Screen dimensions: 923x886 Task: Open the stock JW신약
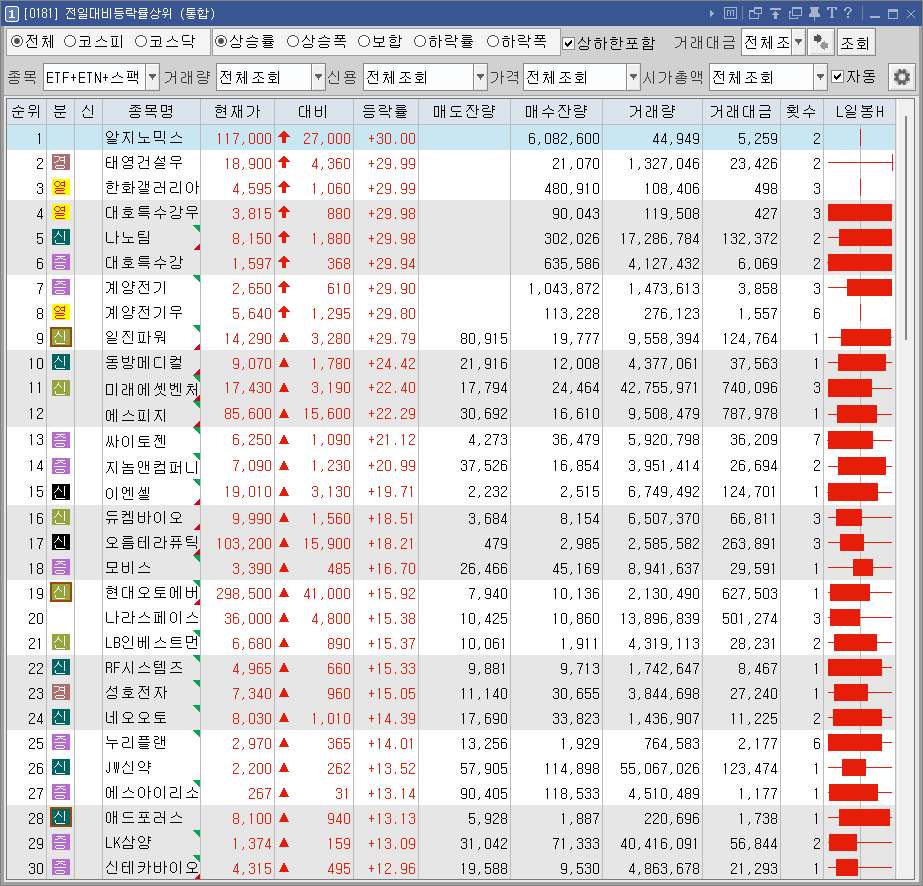(x=128, y=768)
